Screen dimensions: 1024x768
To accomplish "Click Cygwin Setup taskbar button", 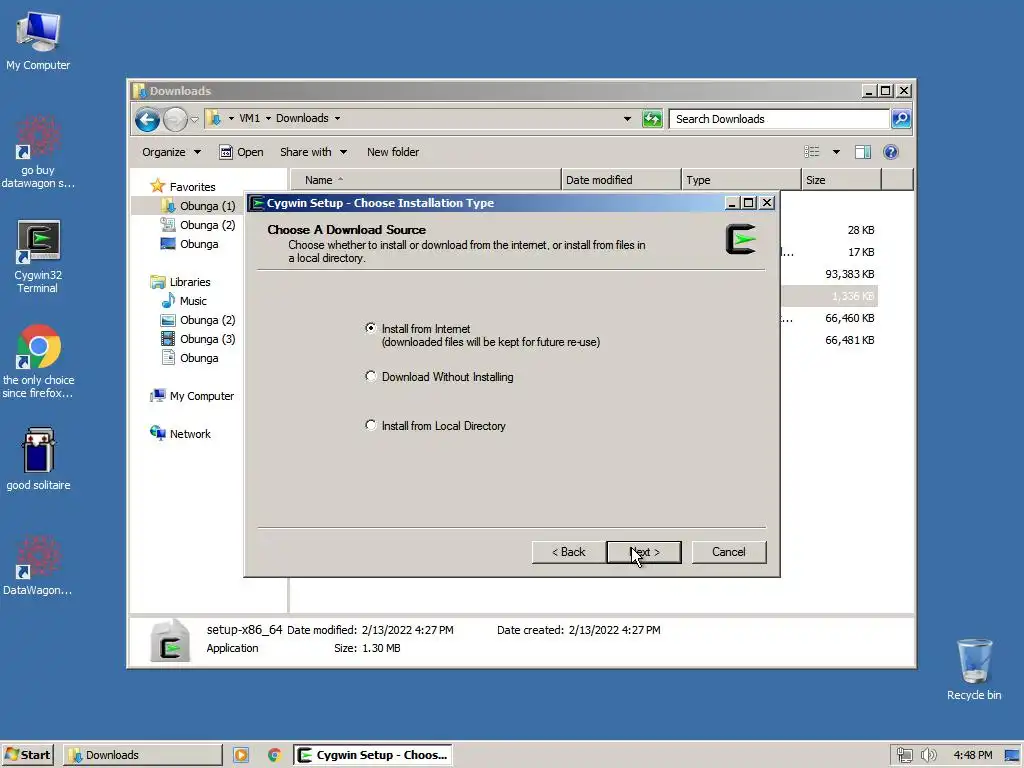I will tap(372, 755).
